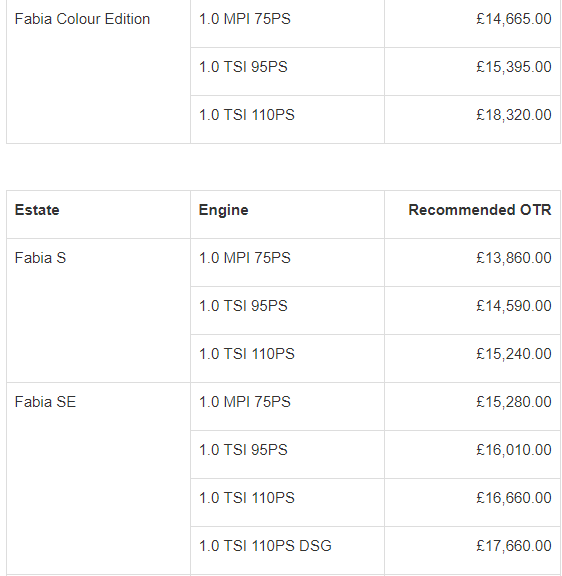Click the Recommended OTR header

[x=480, y=210]
